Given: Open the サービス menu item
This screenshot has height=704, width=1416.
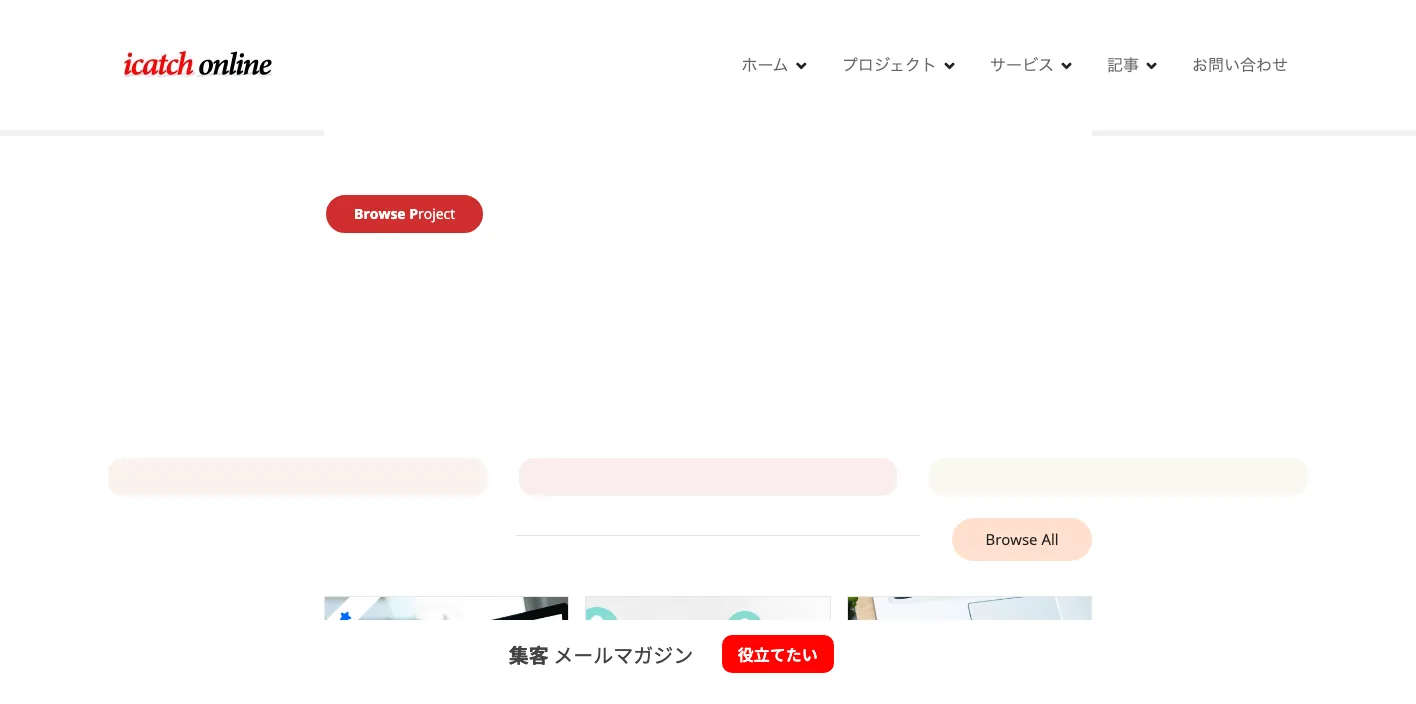Looking at the screenshot, I should (x=1022, y=65).
